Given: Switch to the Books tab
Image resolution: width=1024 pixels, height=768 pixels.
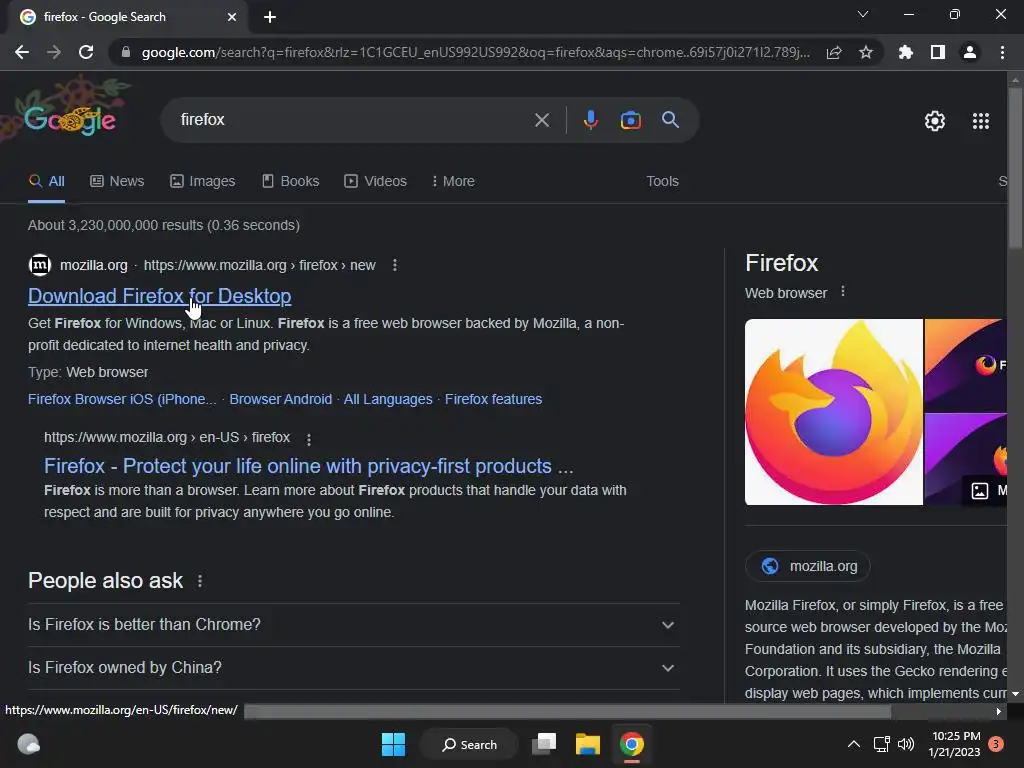Looking at the screenshot, I should (291, 182).
